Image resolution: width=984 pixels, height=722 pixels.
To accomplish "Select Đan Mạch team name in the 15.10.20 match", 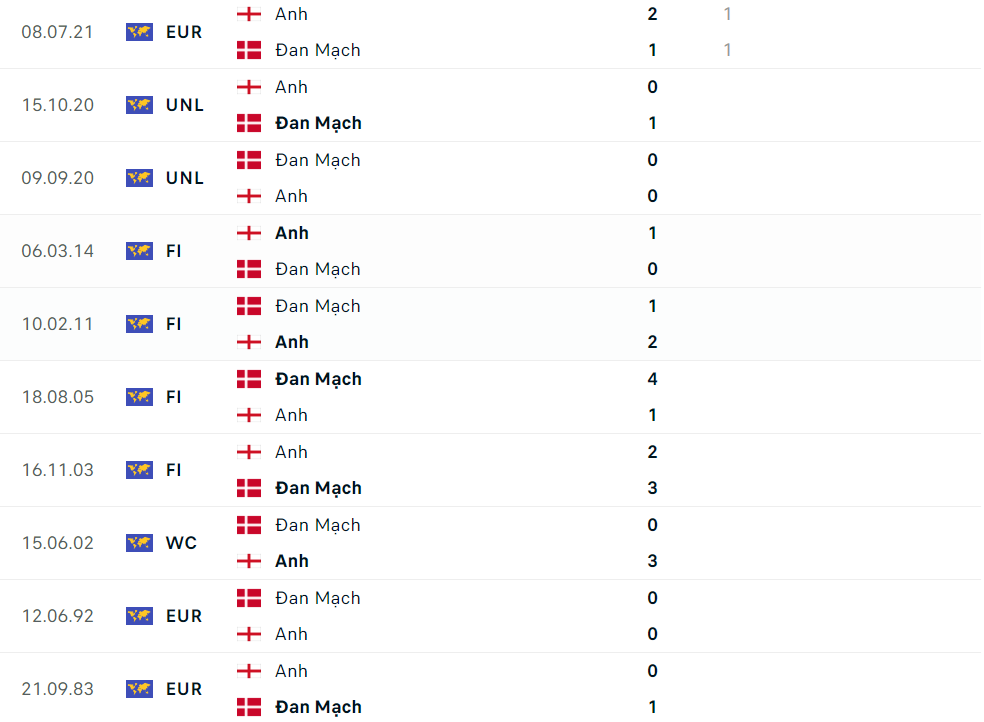I will click(318, 123).
